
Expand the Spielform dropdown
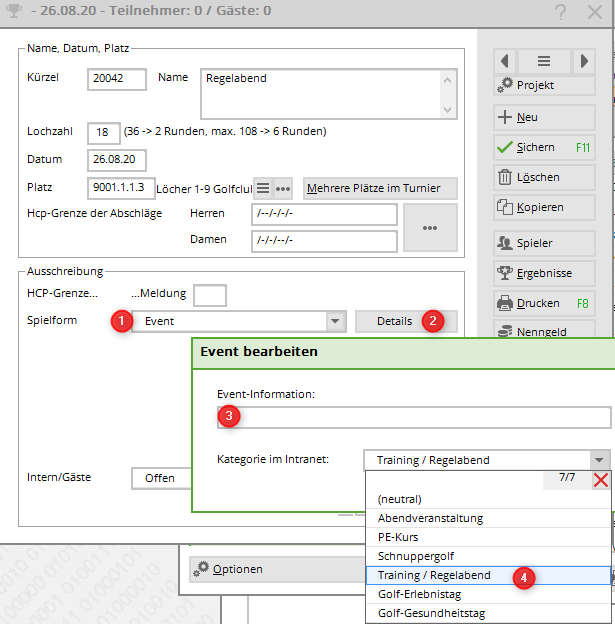coord(335,321)
